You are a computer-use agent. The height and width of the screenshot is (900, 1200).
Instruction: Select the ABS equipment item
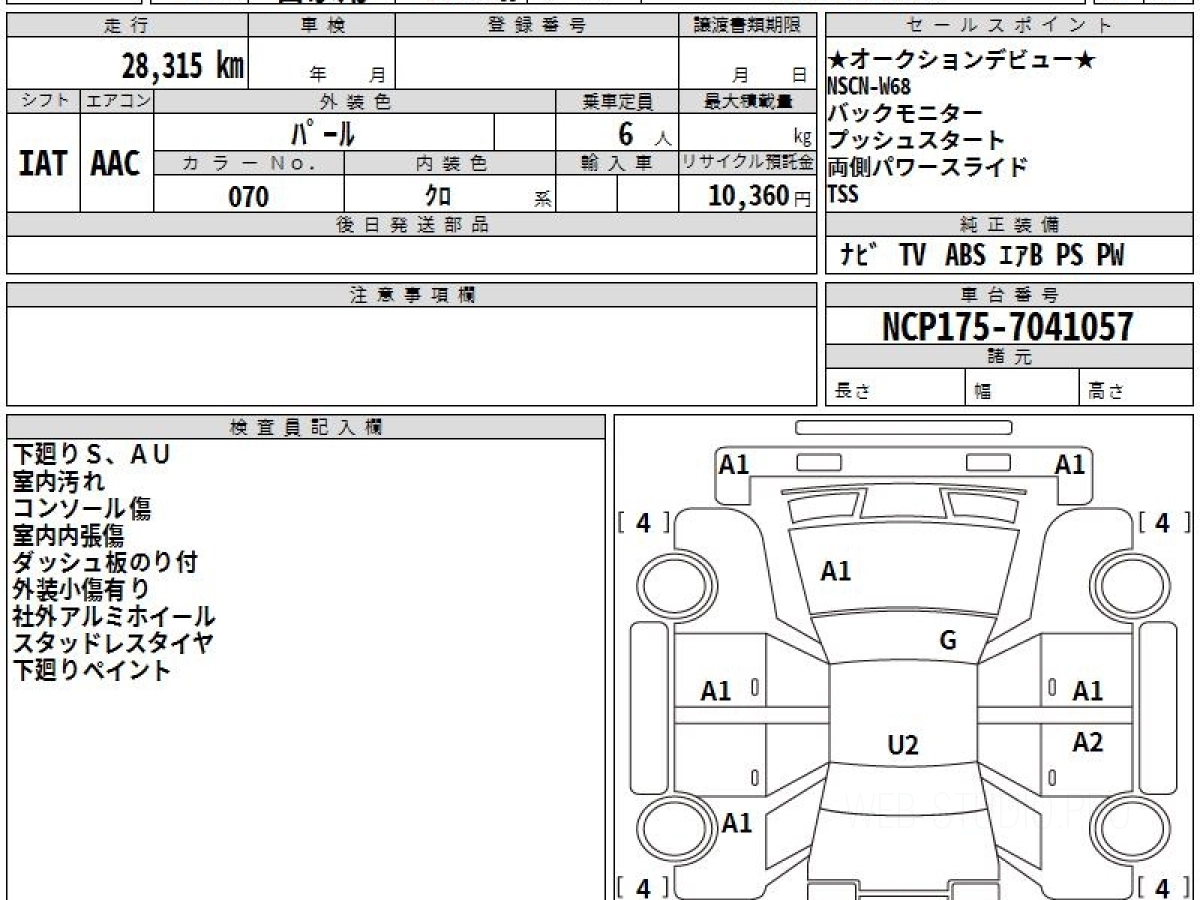click(965, 256)
